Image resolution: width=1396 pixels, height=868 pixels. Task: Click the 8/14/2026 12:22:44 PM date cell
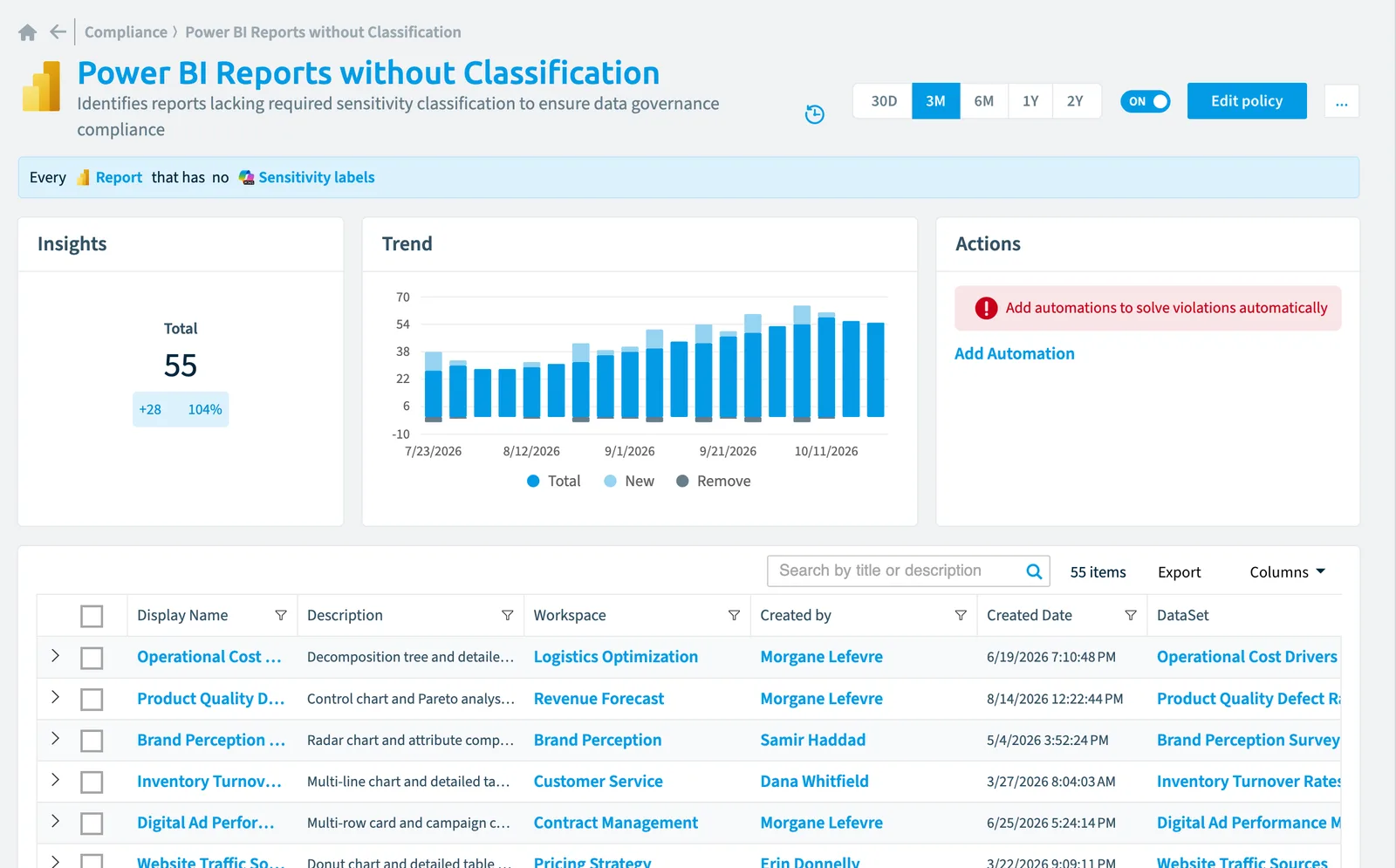pyautogui.click(x=1055, y=700)
